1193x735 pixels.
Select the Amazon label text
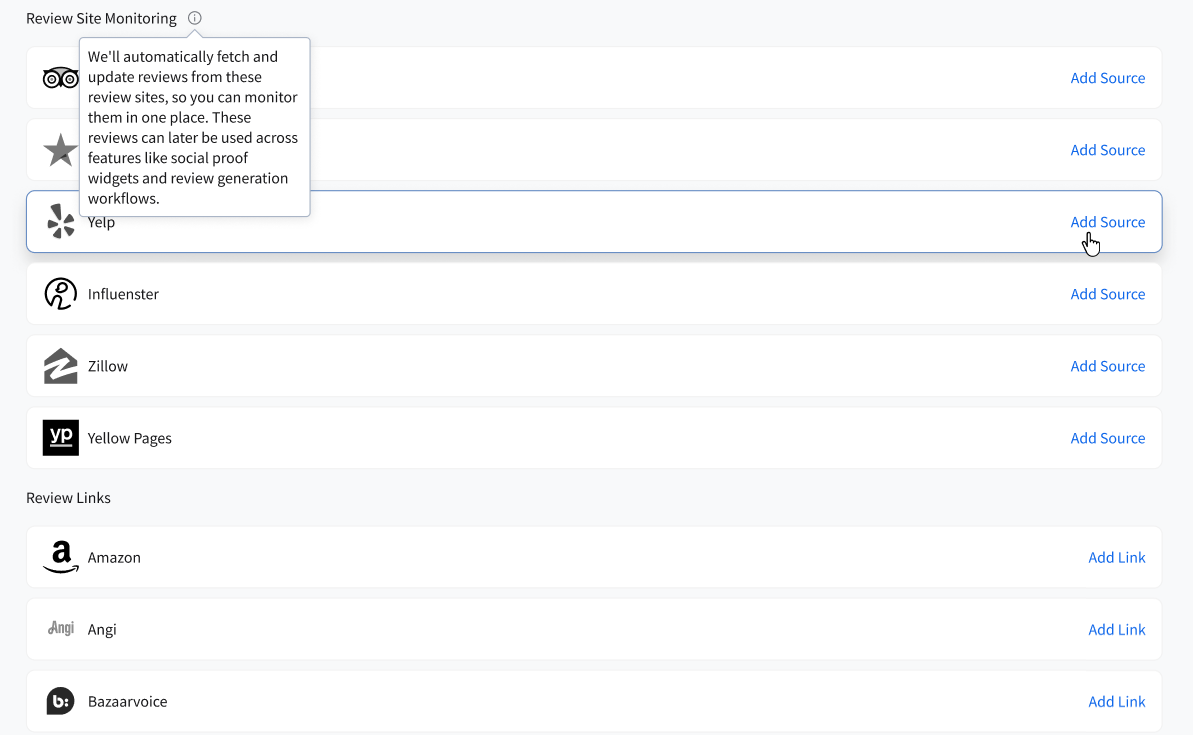(x=114, y=557)
